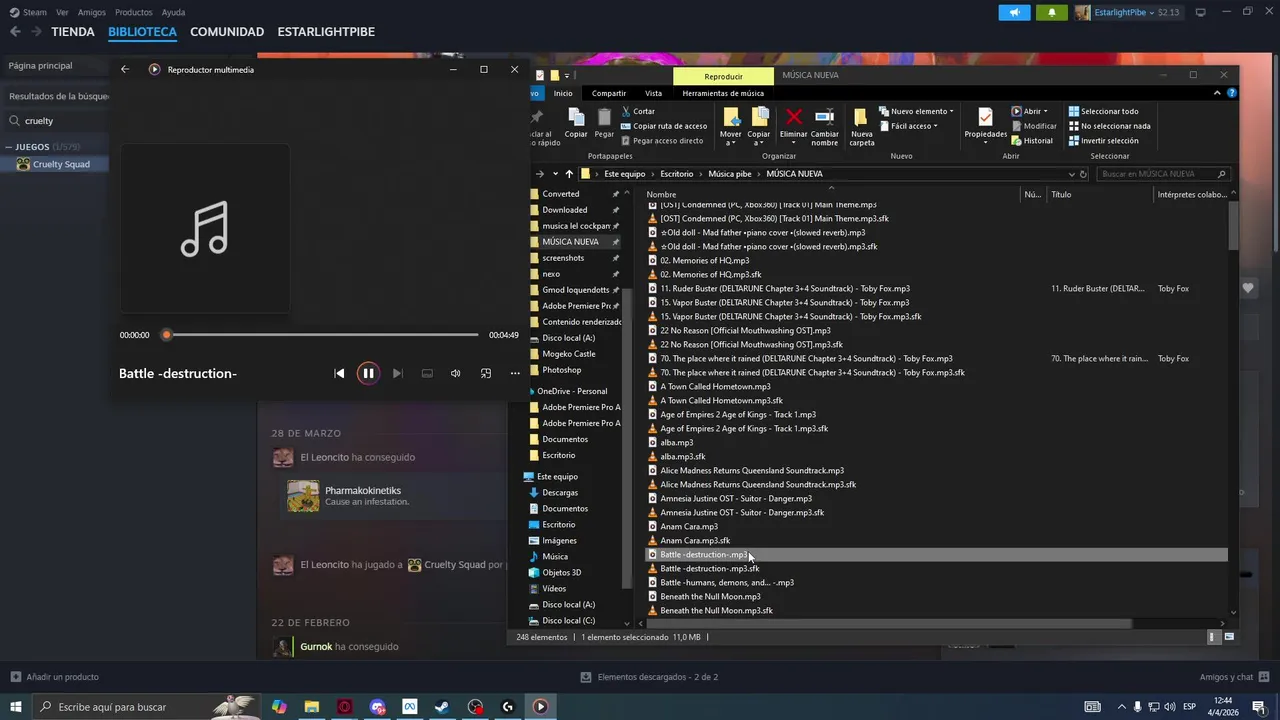This screenshot has width=1280, height=720.
Task: Open the Windows Start menu
Action: [16, 707]
